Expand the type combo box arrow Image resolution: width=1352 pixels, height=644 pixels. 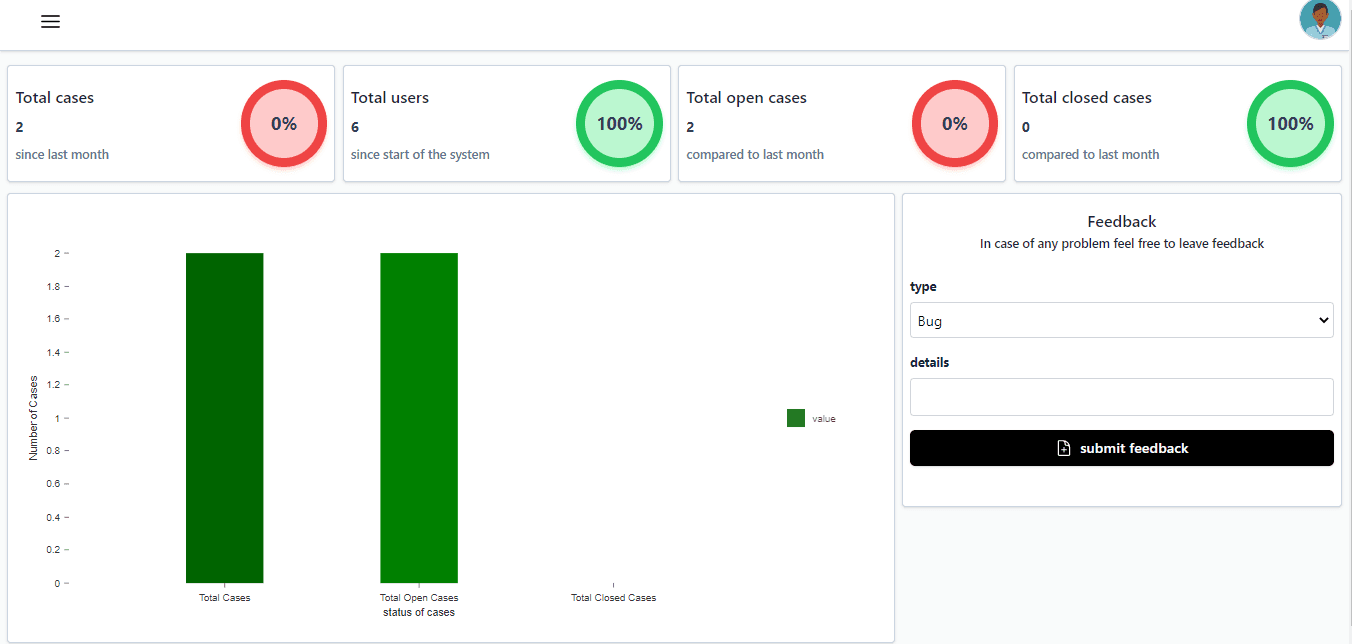(1325, 320)
